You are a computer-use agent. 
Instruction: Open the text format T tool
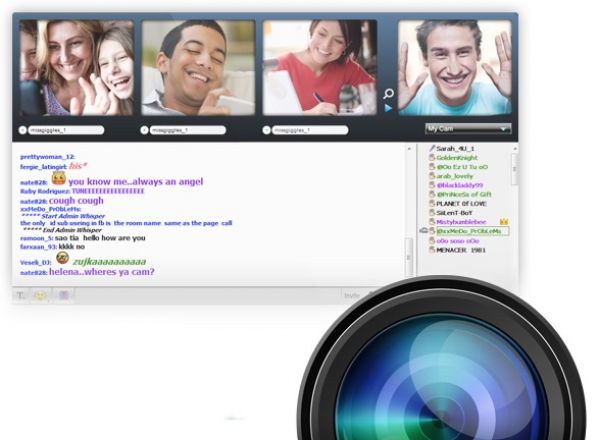pos(20,295)
